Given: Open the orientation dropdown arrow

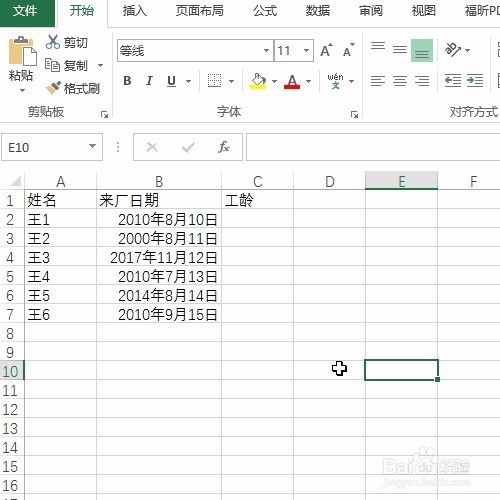Looking at the screenshot, I should pyautogui.click(x=467, y=50).
